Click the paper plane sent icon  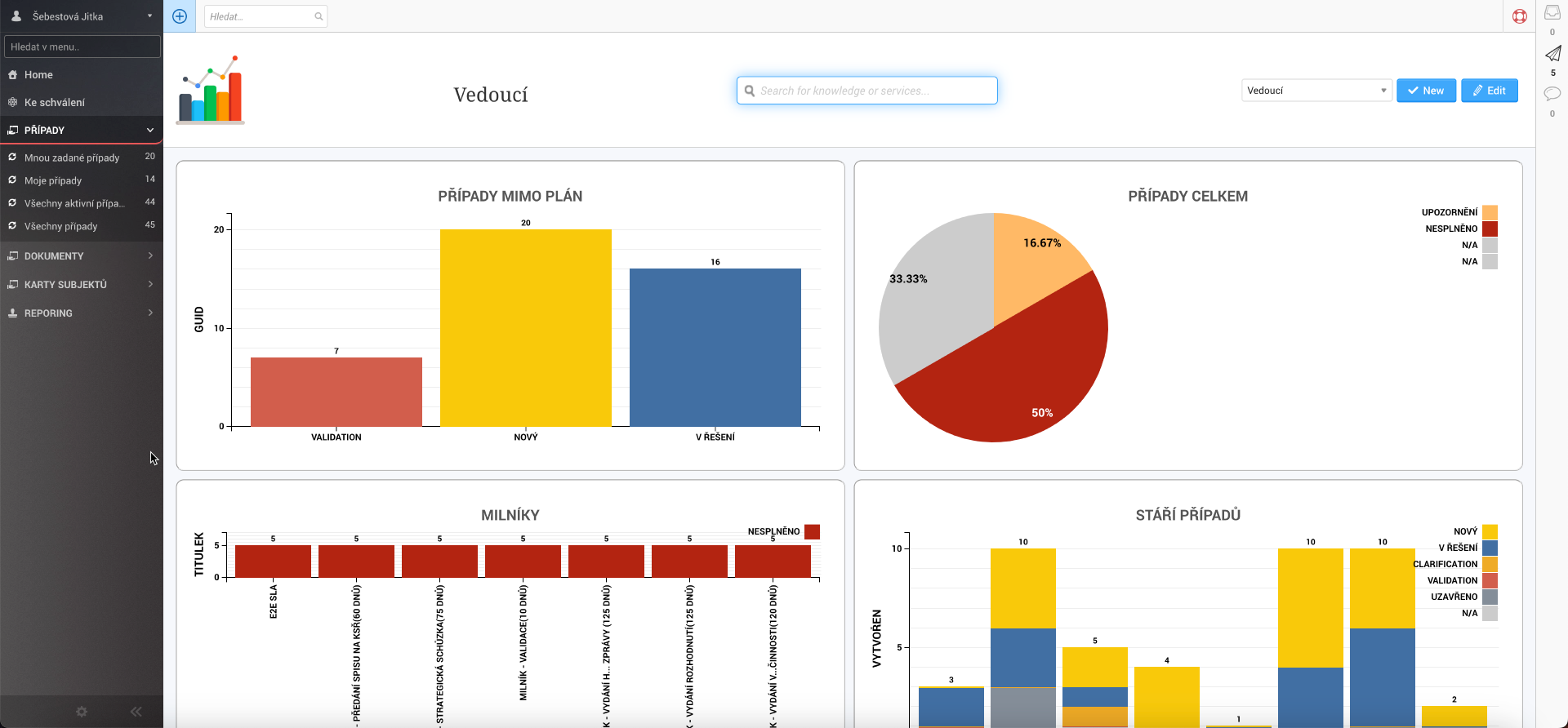1552,54
